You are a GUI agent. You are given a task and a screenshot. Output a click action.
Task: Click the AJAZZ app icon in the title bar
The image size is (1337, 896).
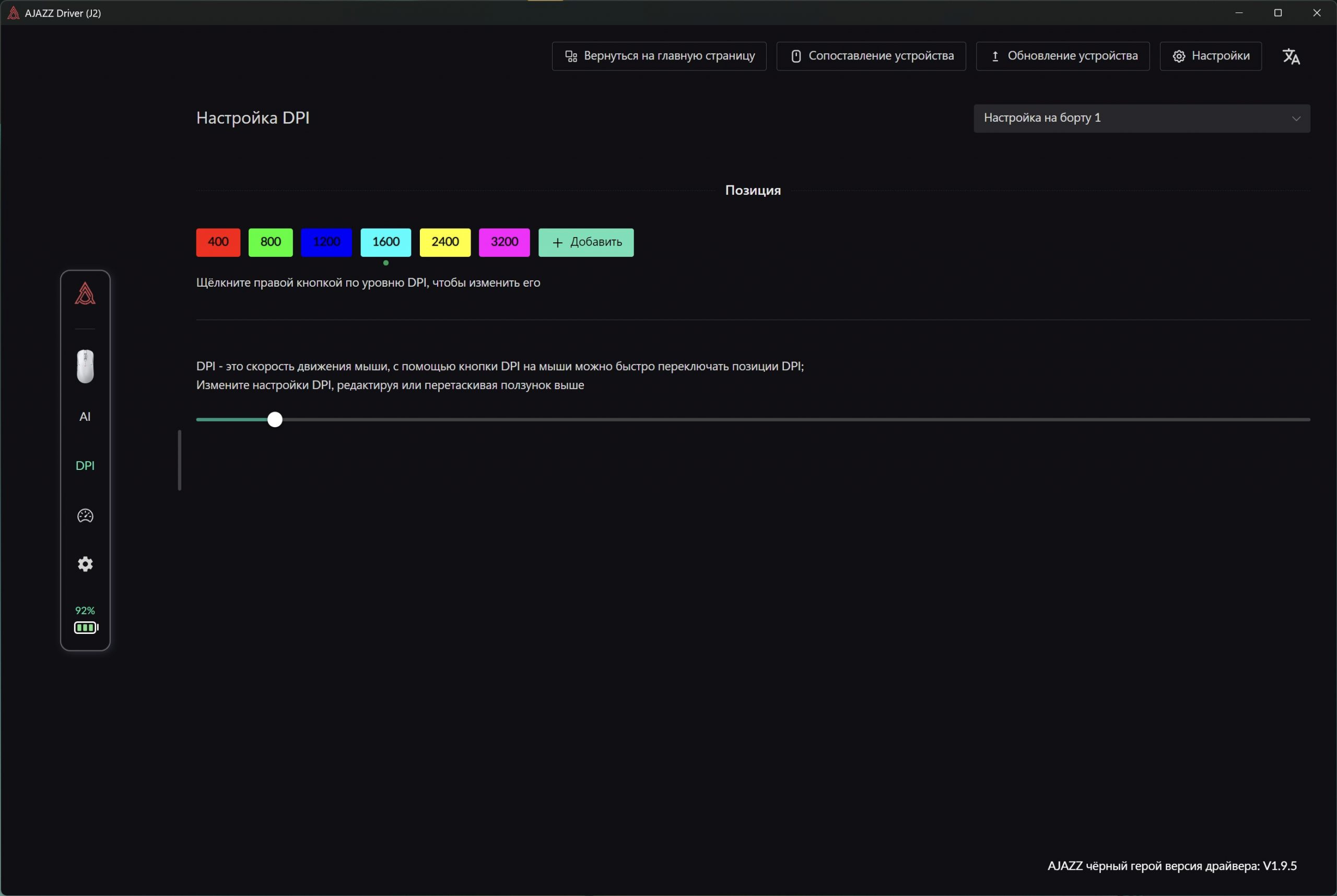13,13
